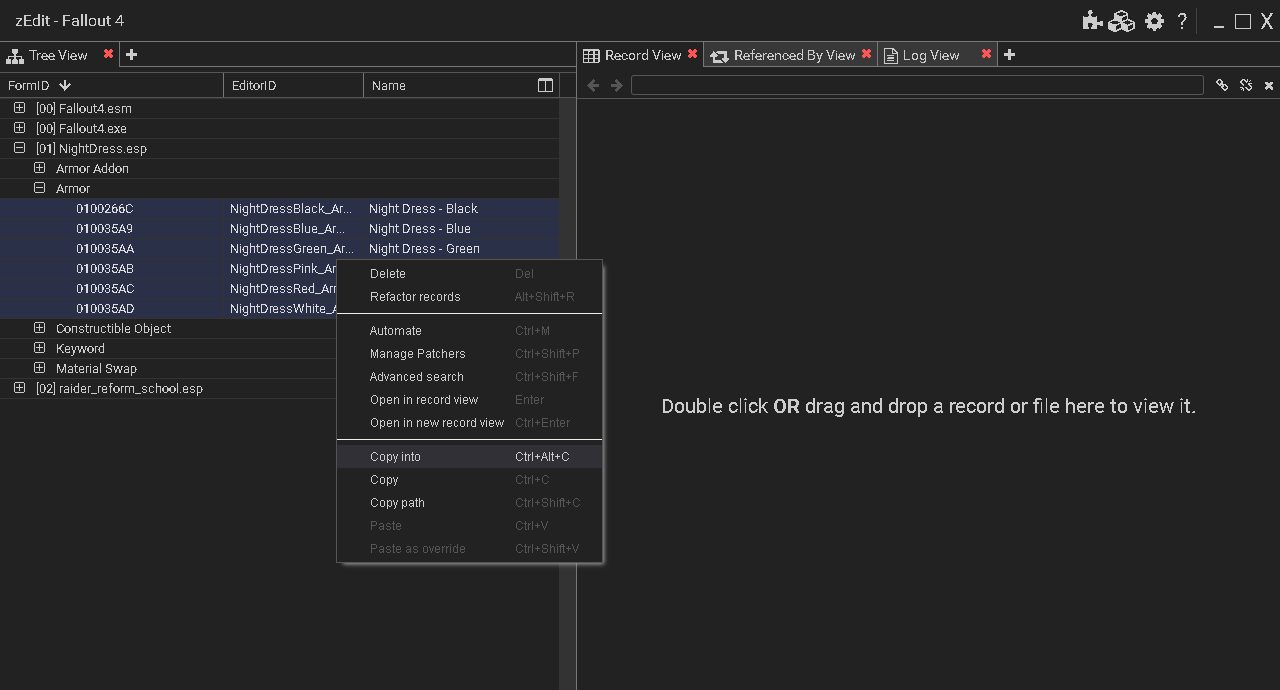Screen dimensions: 1280x690
Task: Open Advanced search menu item
Action: [470, 377]
